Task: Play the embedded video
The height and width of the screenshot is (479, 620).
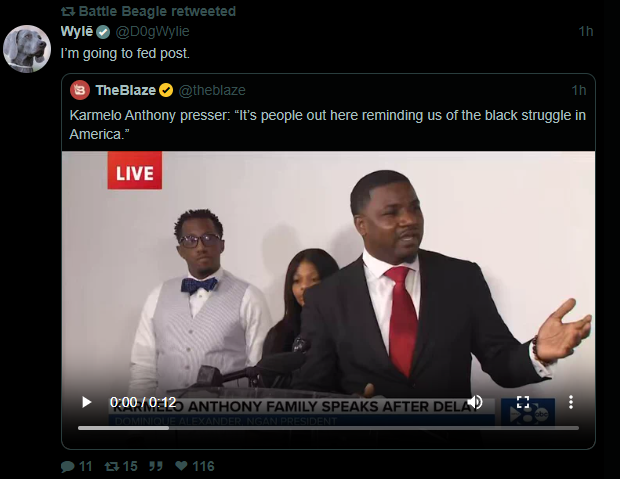Action: click(x=86, y=402)
